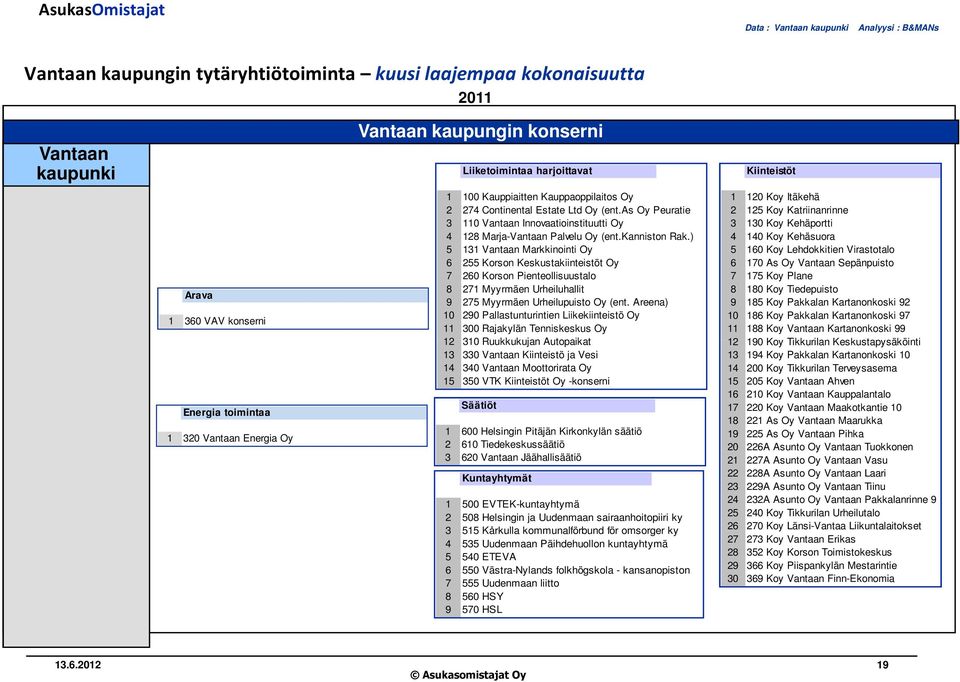
Task: Click '369 Koy Vantaan Finn-Ekonomia'
Action: [820, 579]
